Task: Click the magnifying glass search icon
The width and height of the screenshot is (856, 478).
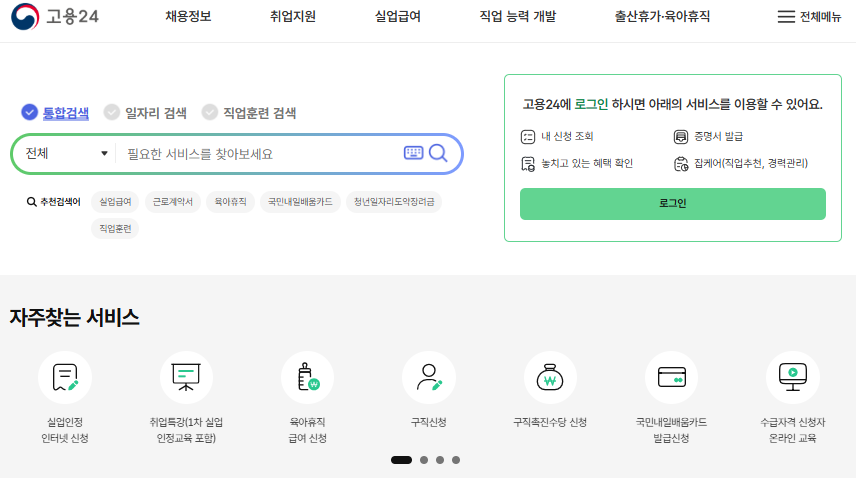Action: [x=438, y=153]
